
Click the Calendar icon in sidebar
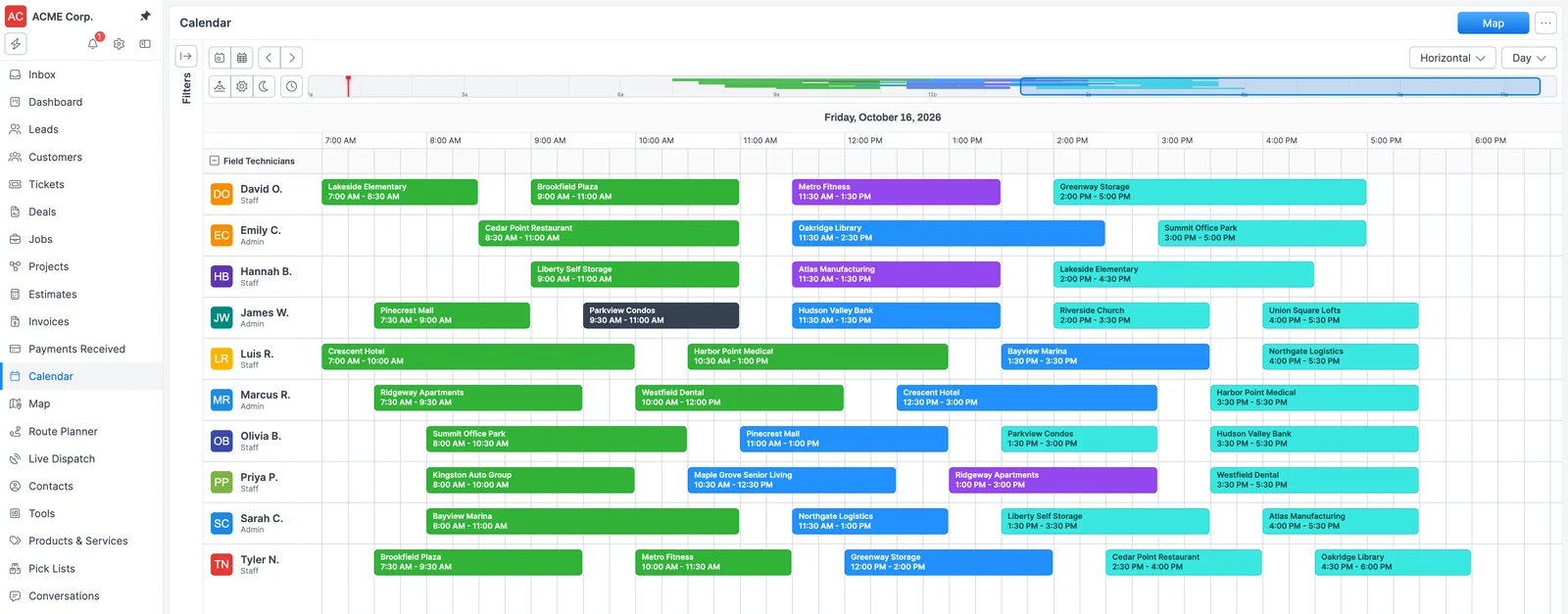(x=15, y=376)
